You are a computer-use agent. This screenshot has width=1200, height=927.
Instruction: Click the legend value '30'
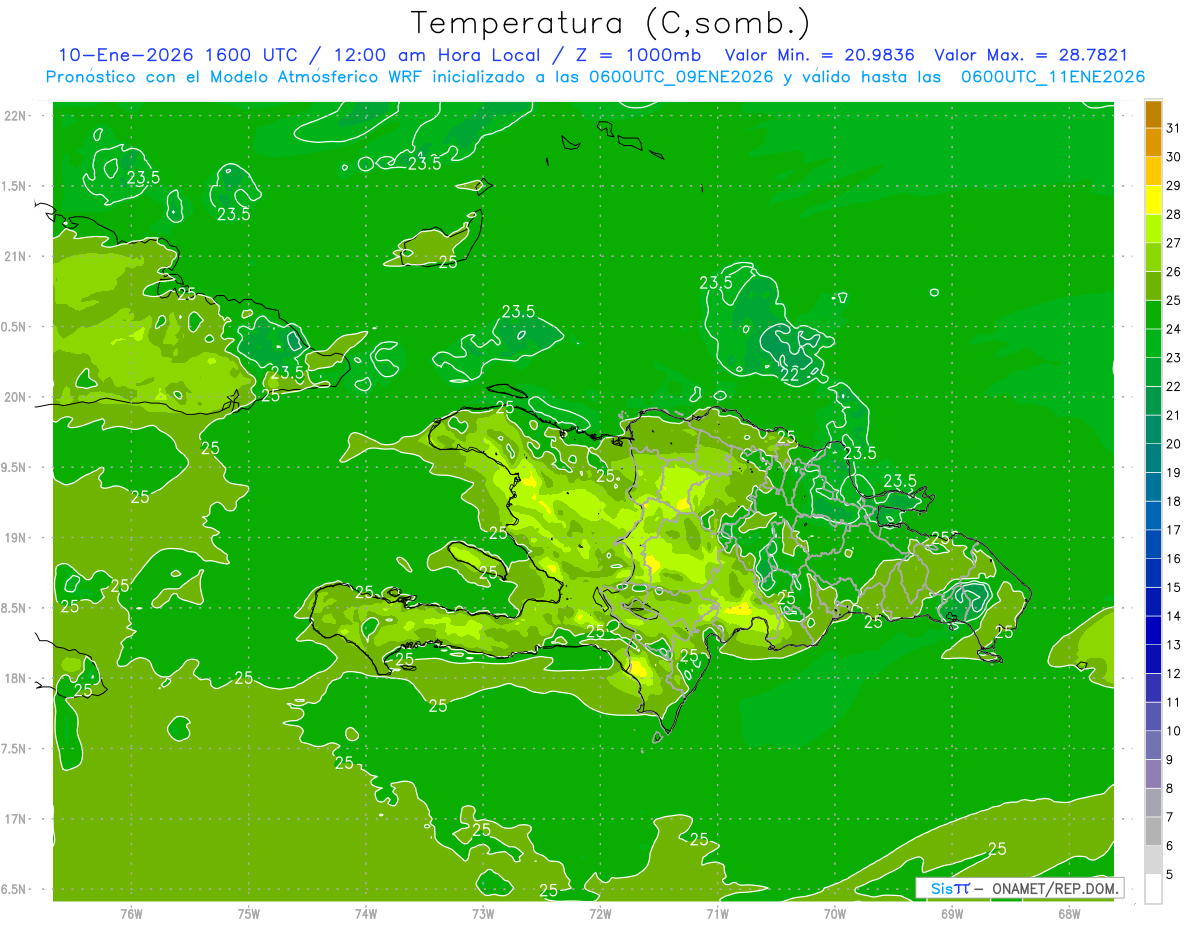(x=1173, y=157)
